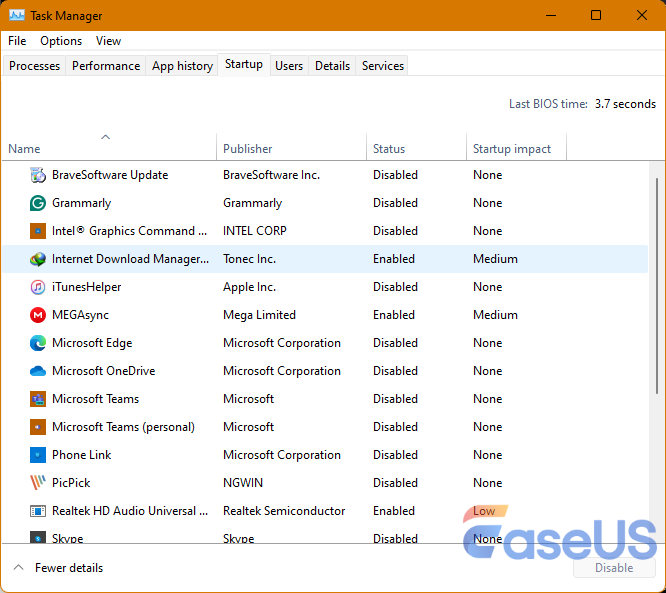Open the Services tab

(x=383, y=66)
